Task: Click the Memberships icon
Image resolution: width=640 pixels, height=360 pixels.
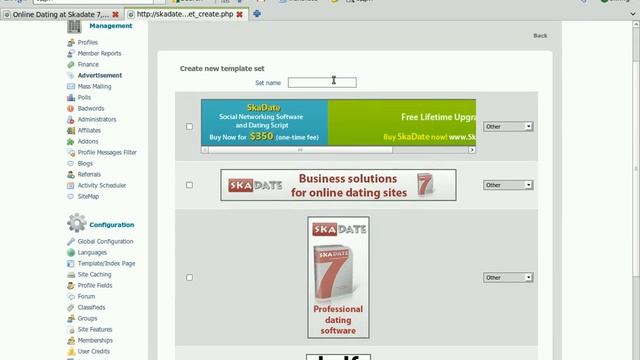Action: [x=71, y=341]
